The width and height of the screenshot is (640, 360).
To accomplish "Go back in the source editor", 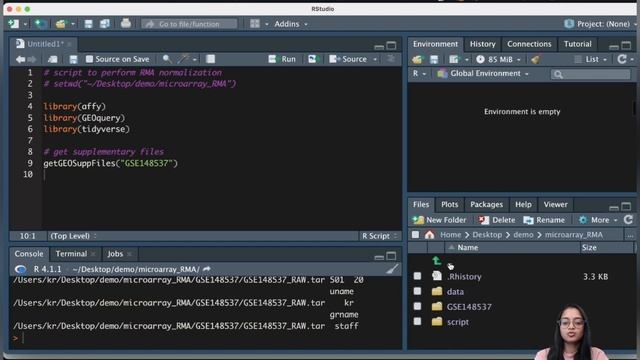I will (x=20, y=60).
